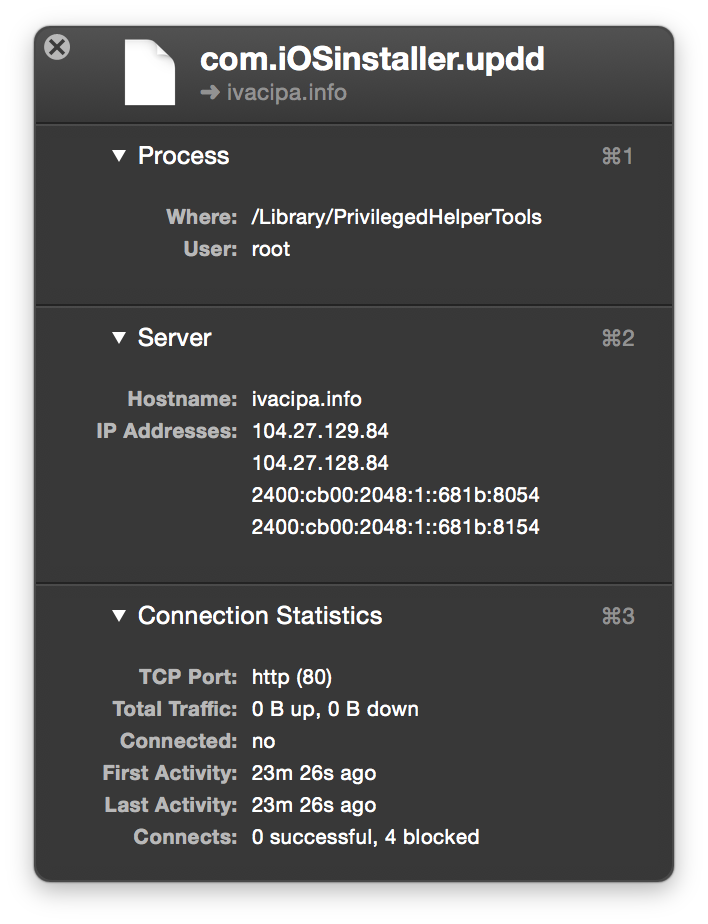Select IP address 104.27.128.84
Image resolution: width=708 pixels, height=924 pixels.
click(x=320, y=463)
